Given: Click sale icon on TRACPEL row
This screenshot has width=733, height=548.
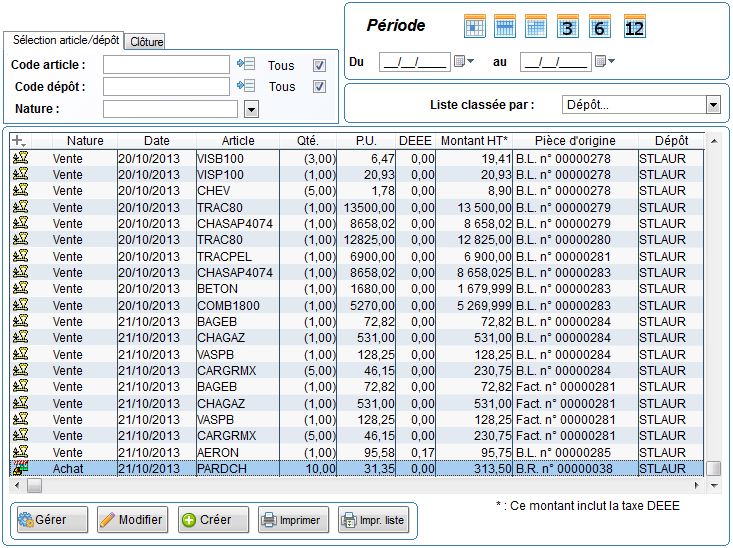Looking at the screenshot, I should pos(20,256).
